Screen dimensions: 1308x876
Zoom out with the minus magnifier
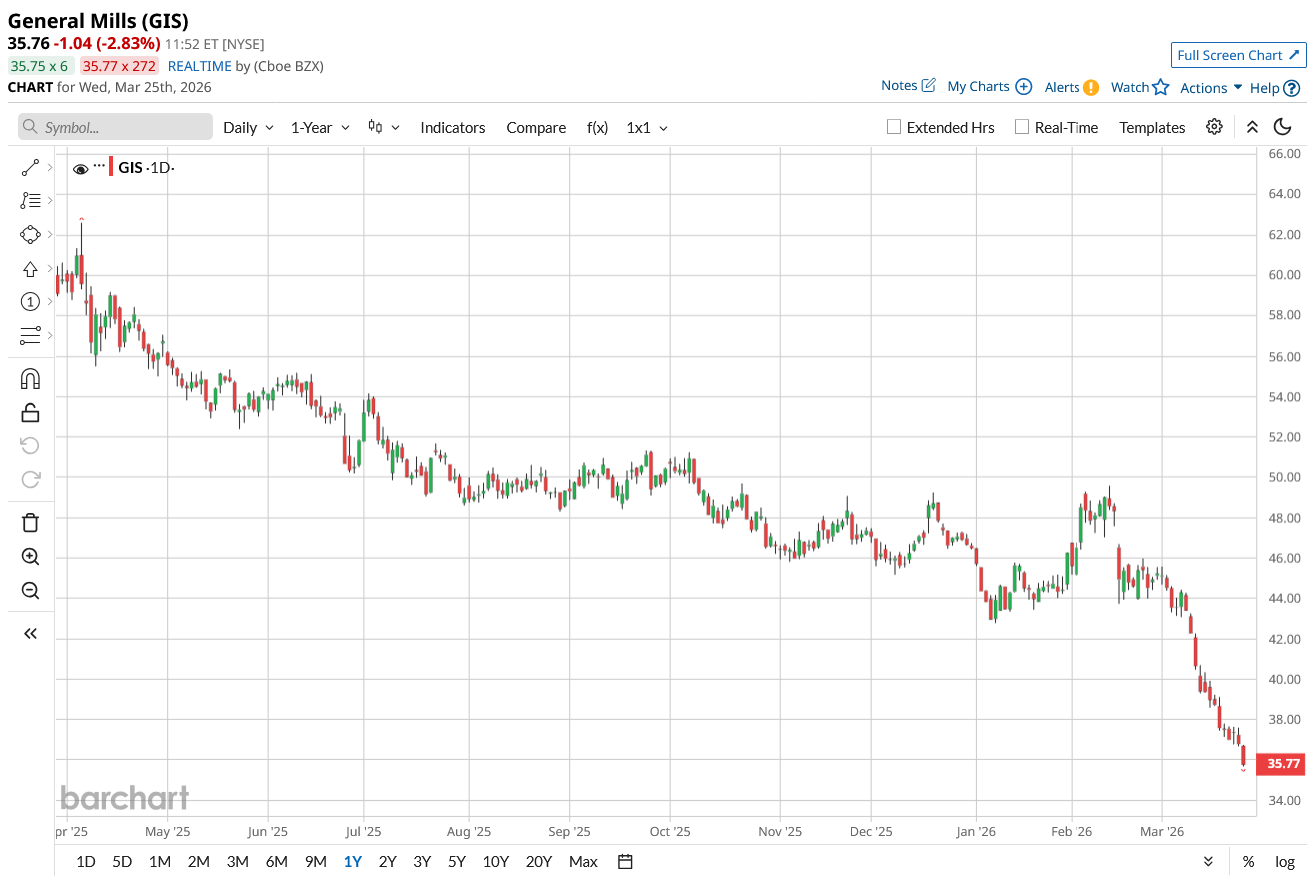30,590
